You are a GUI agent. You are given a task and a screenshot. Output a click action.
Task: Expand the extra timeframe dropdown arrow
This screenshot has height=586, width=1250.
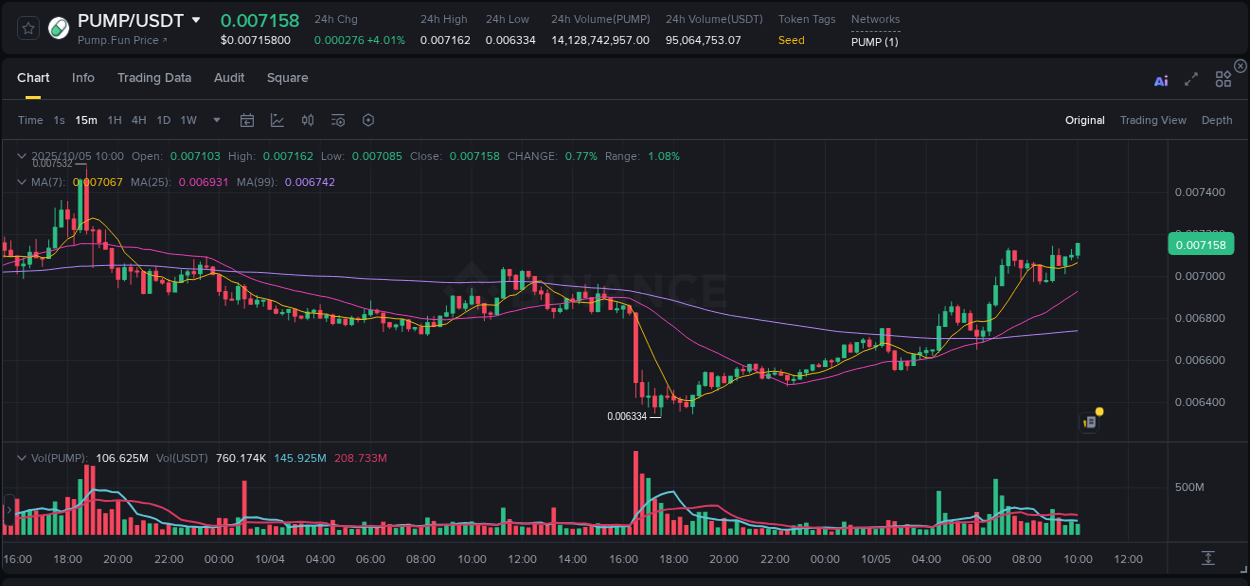point(215,120)
